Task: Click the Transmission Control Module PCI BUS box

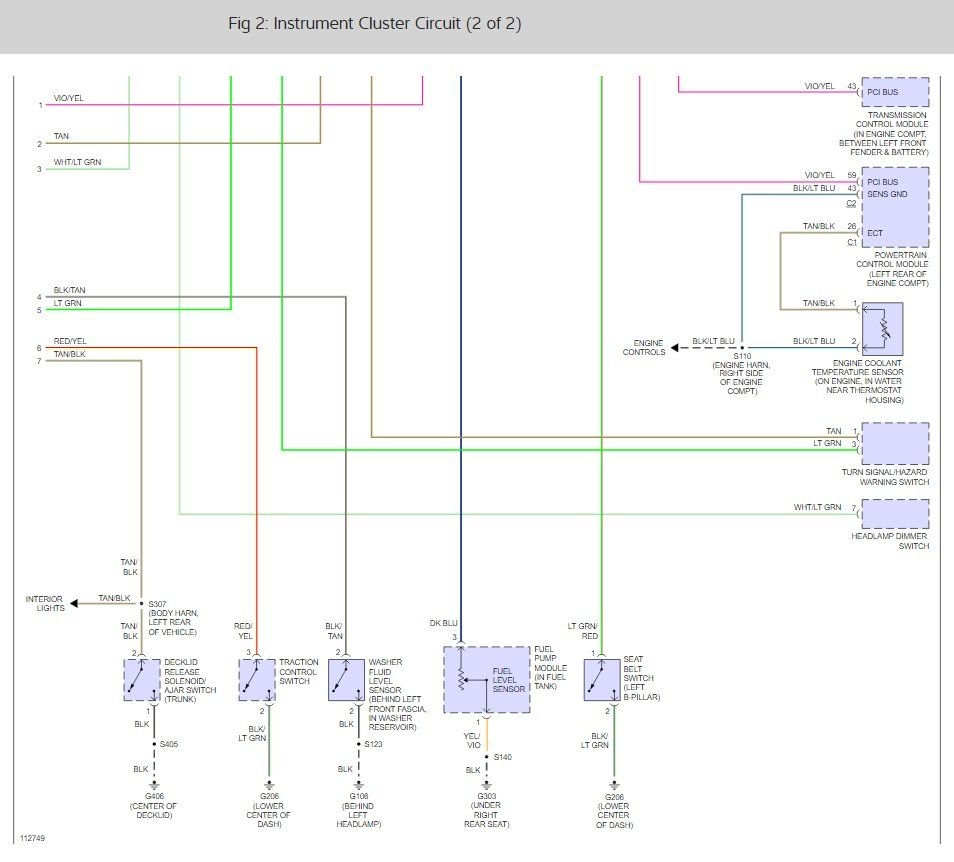Action: (895, 92)
